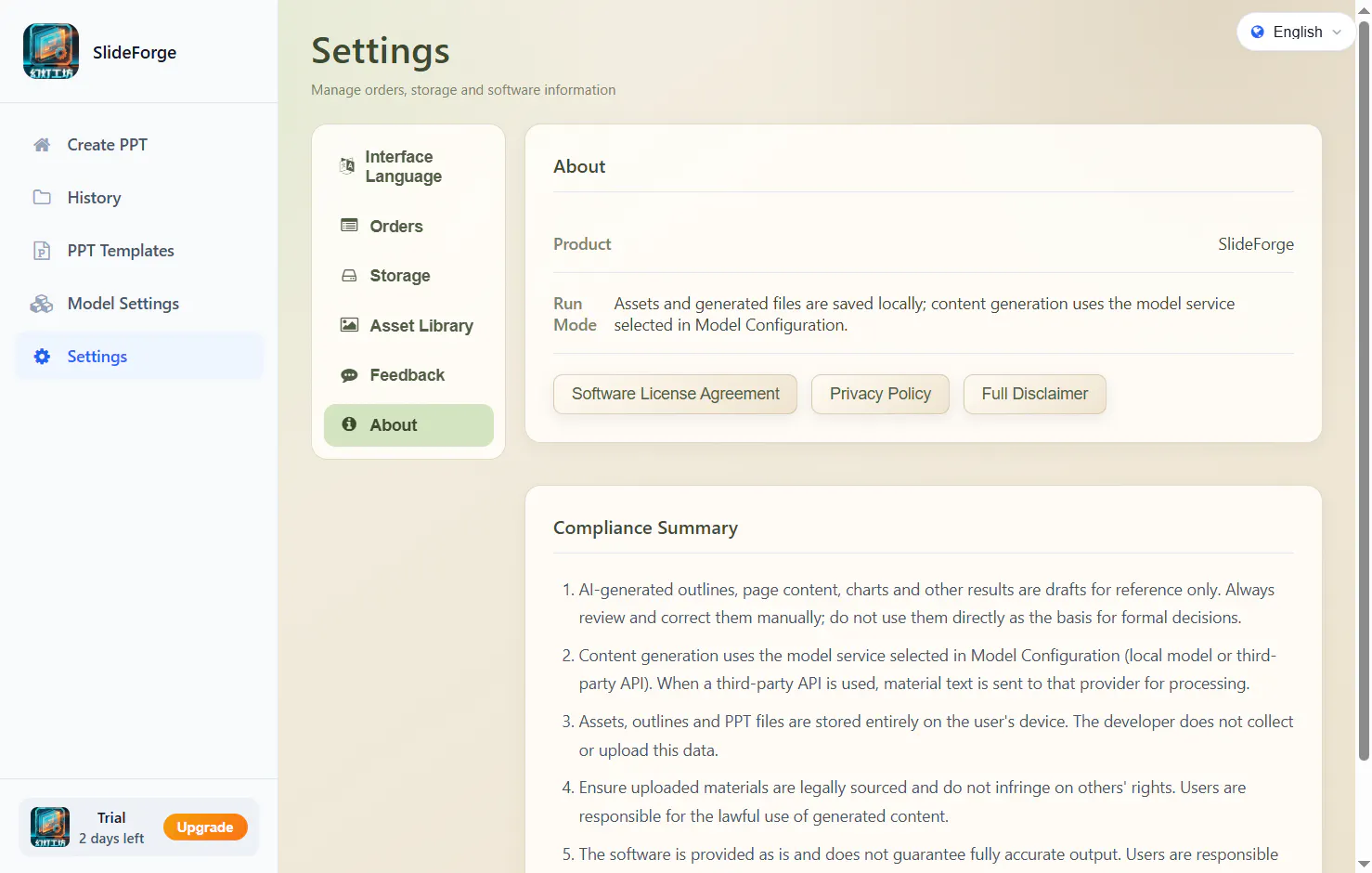Open the English language dropdown
The height and width of the screenshot is (873, 1372).
1296,32
